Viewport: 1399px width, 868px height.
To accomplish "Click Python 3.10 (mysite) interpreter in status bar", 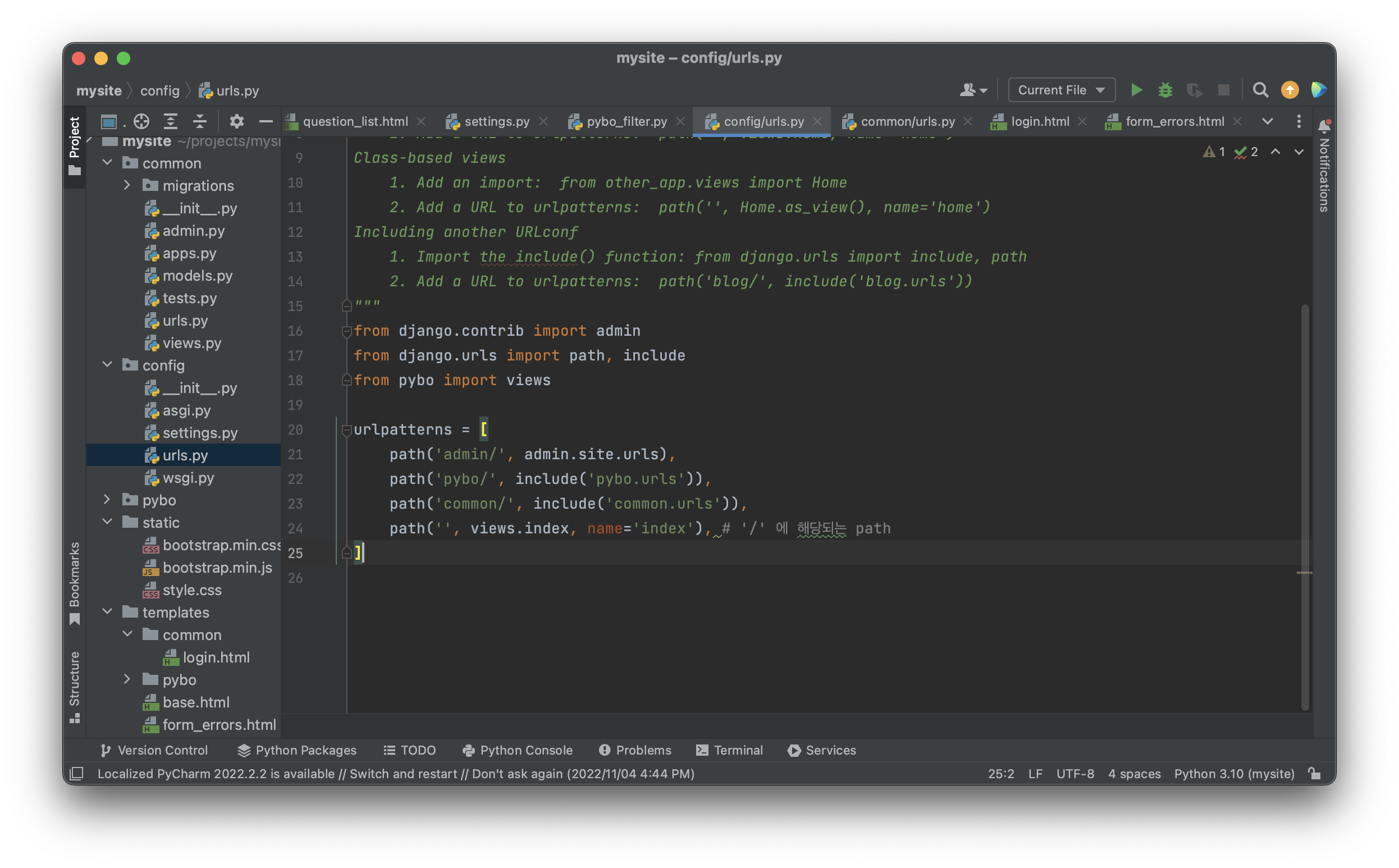I will pyautogui.click(x=1234, y=773).
